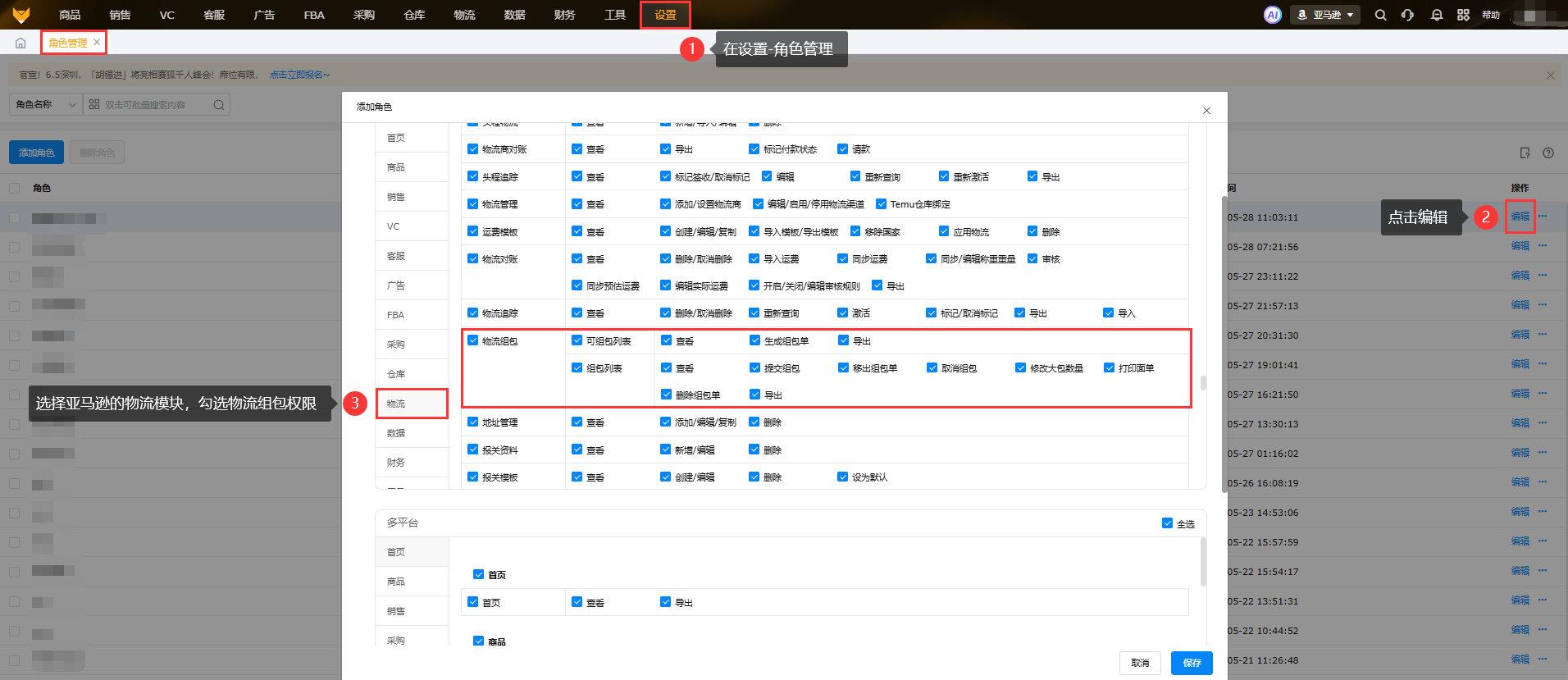This screenshot has height=680, width=1568.
Task: Open more actions for the 05-28 07:21:56 row
Action: pyautogui.click(x=1543, y=246)
